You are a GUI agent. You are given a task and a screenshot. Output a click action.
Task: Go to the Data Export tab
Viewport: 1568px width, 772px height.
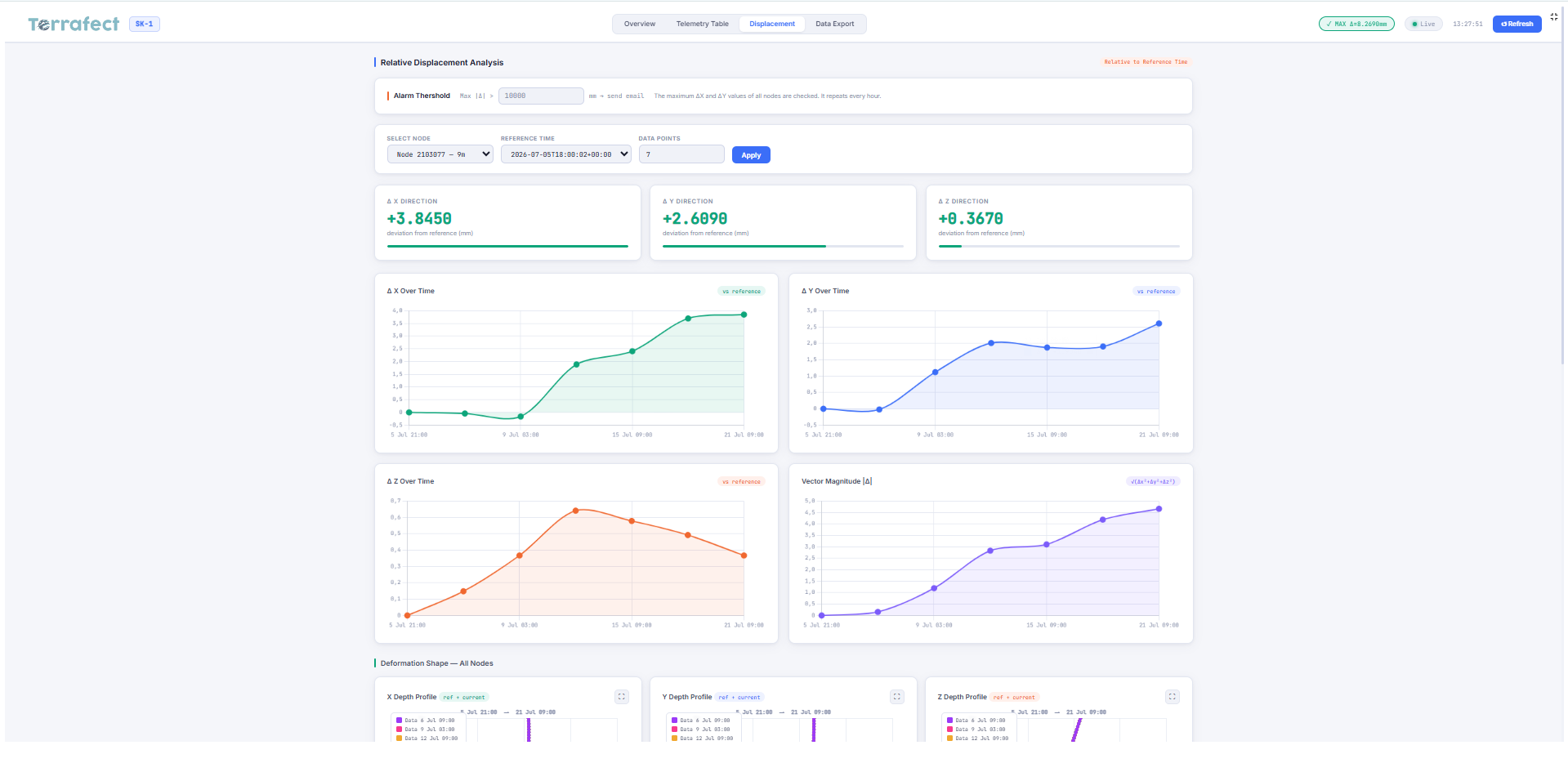tap(835, 24)
